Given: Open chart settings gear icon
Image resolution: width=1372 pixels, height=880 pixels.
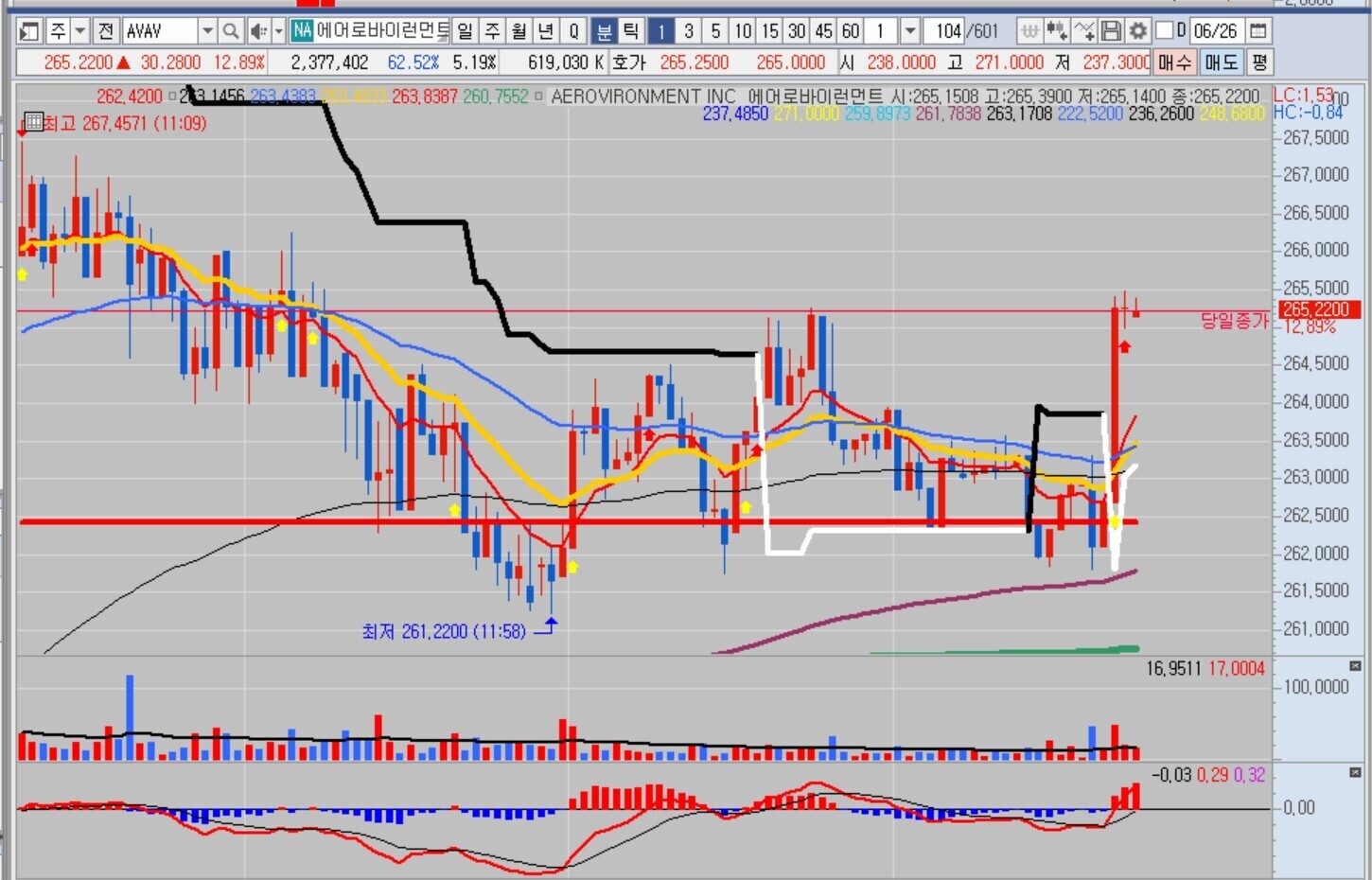Looking at the screenshot, I should 1138,31.
